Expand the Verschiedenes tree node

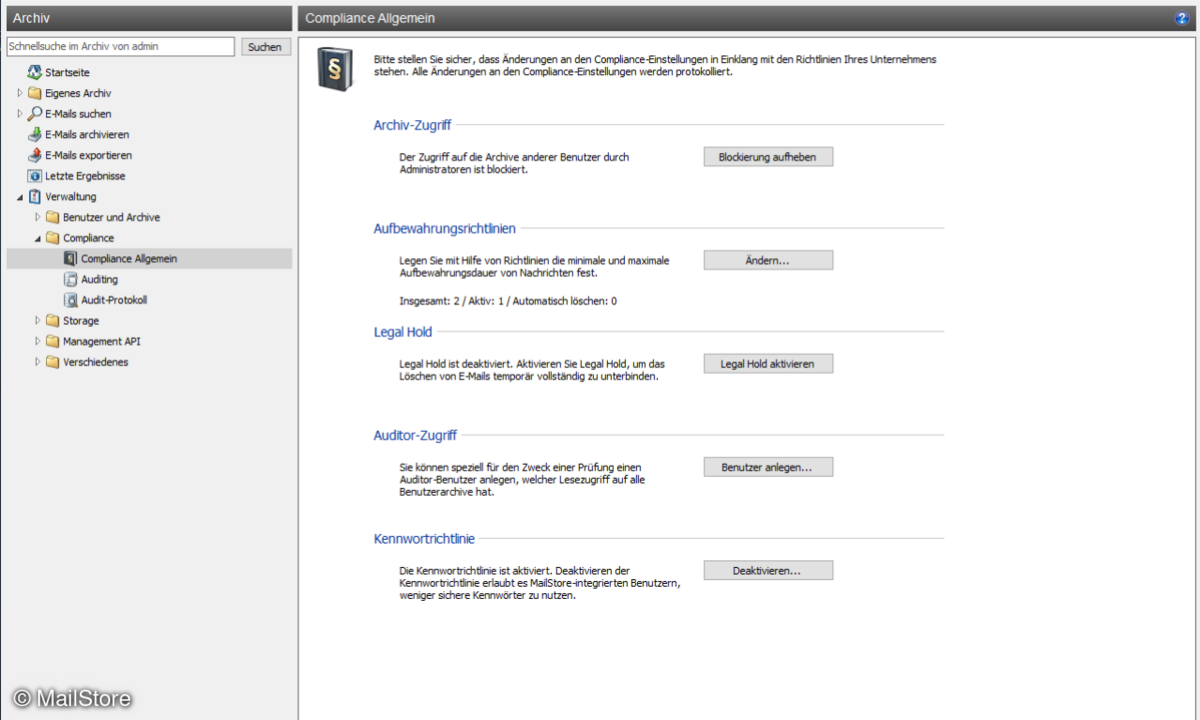38,362
